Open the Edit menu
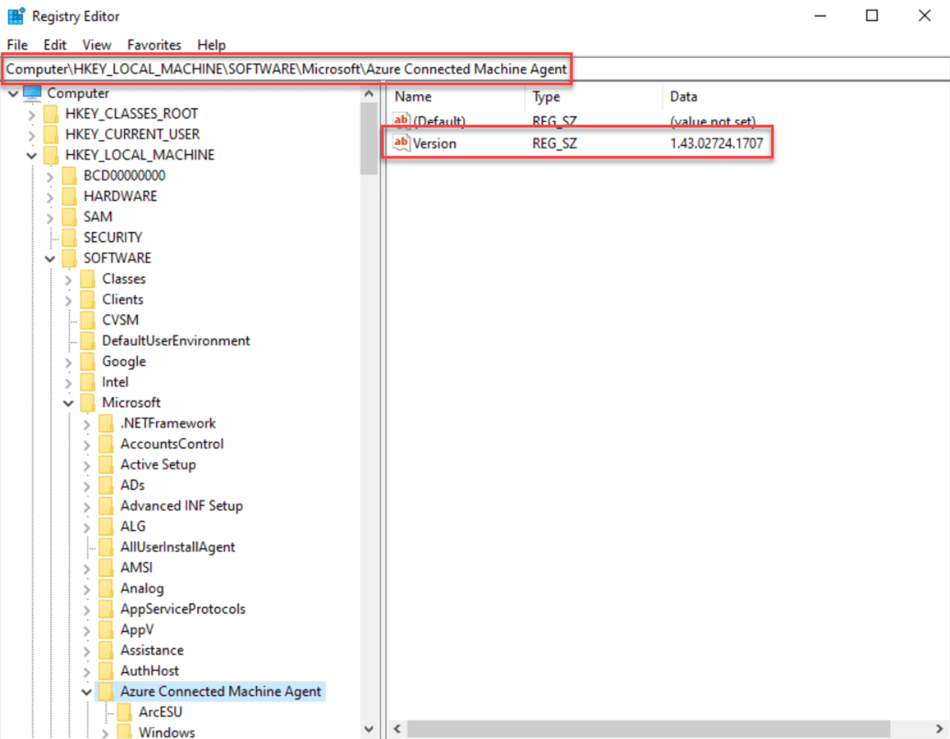The image size is (950, 739). coord(55,45)
